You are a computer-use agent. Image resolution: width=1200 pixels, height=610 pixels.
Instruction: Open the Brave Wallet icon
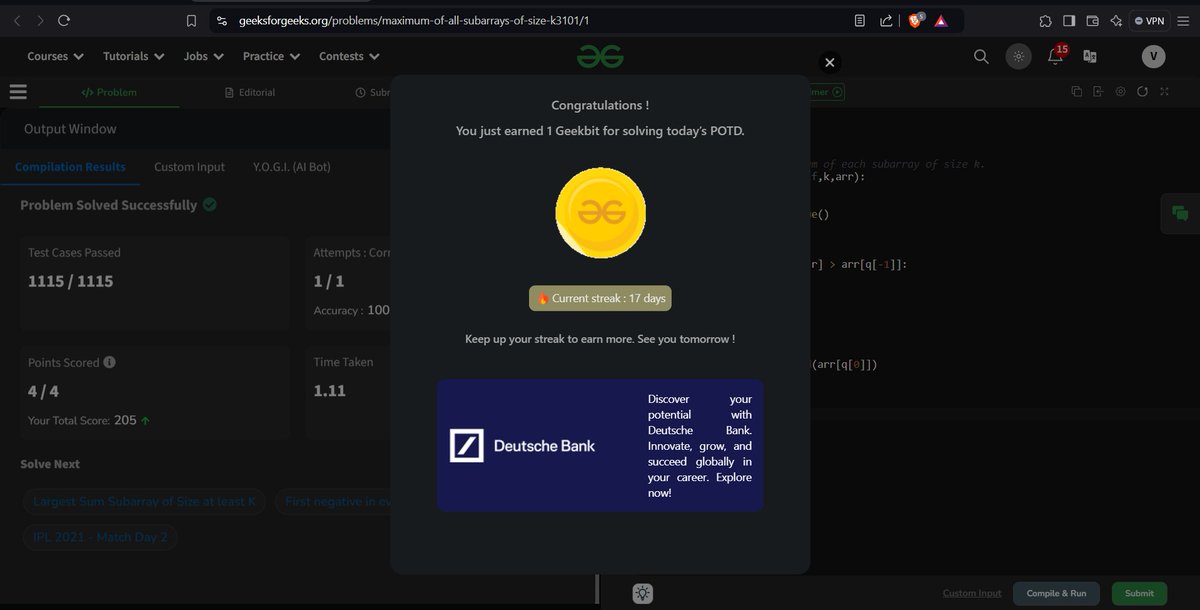(x=1093, y=20)
